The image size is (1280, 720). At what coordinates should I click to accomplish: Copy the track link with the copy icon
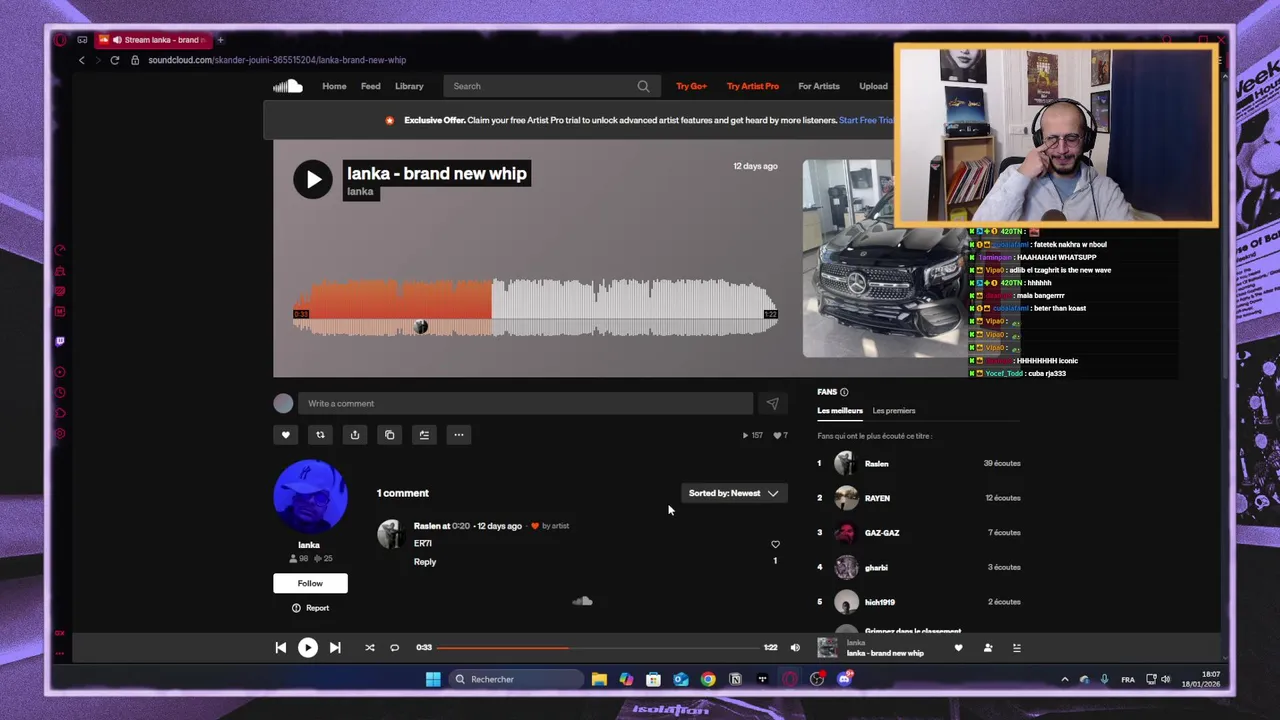pos(390,435)
